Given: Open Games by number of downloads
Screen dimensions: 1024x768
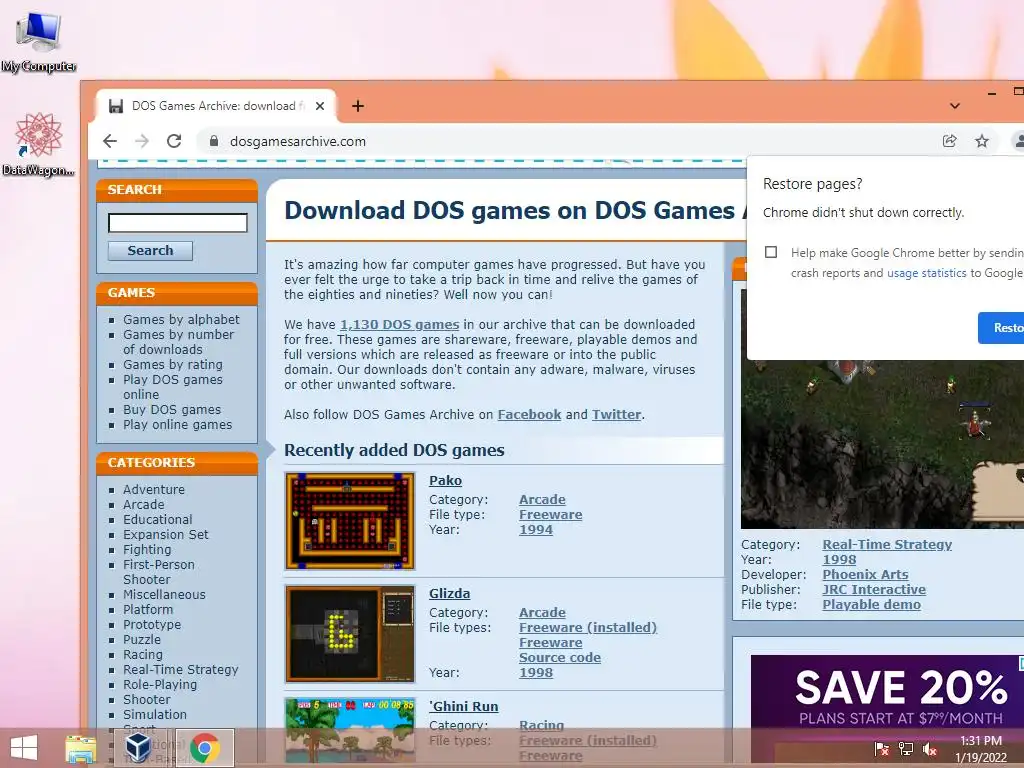Looking at the screenshot, I should click(178, 342).
